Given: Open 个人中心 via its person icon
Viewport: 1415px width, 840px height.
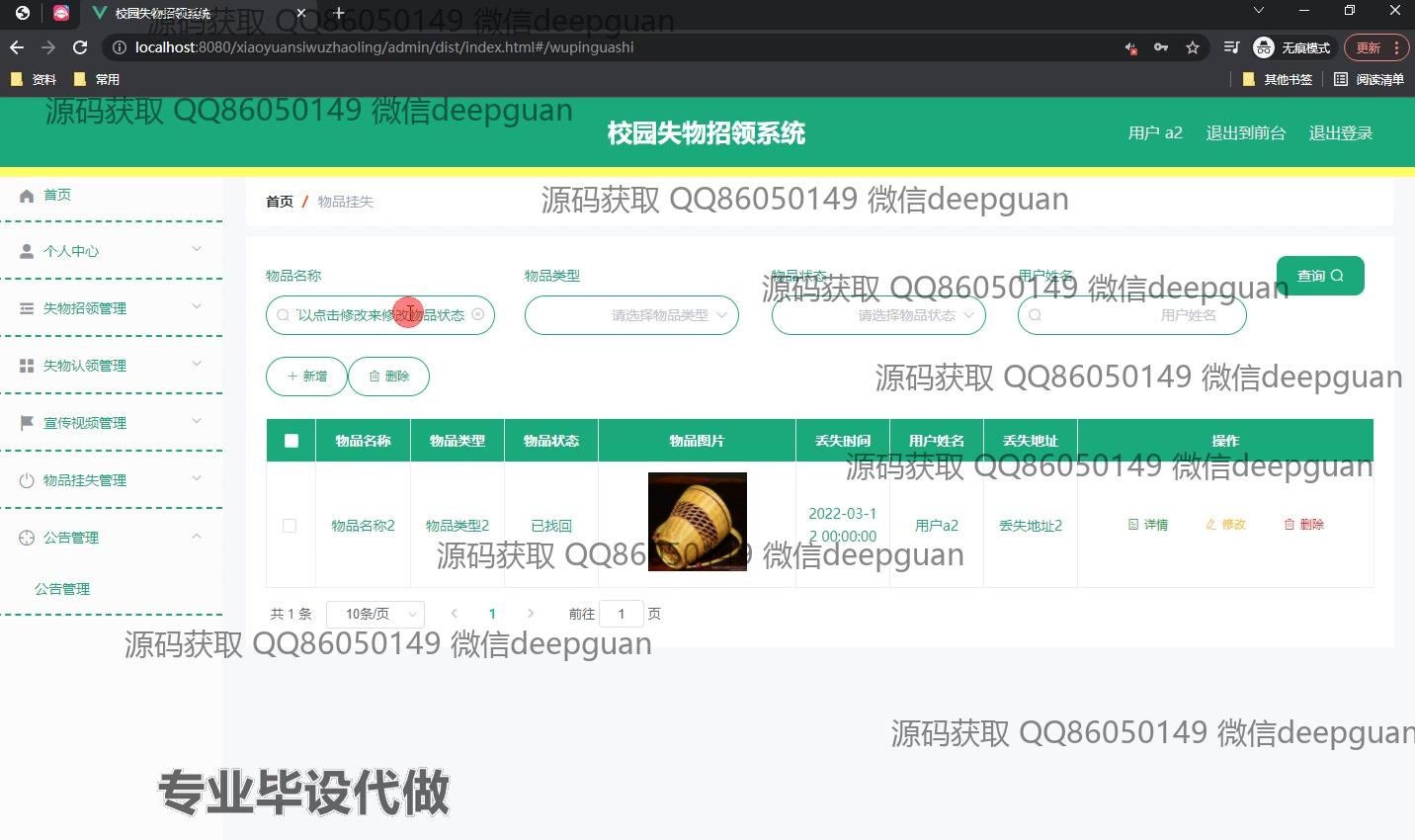Looking at the screenshot, I should pos(25,250).
